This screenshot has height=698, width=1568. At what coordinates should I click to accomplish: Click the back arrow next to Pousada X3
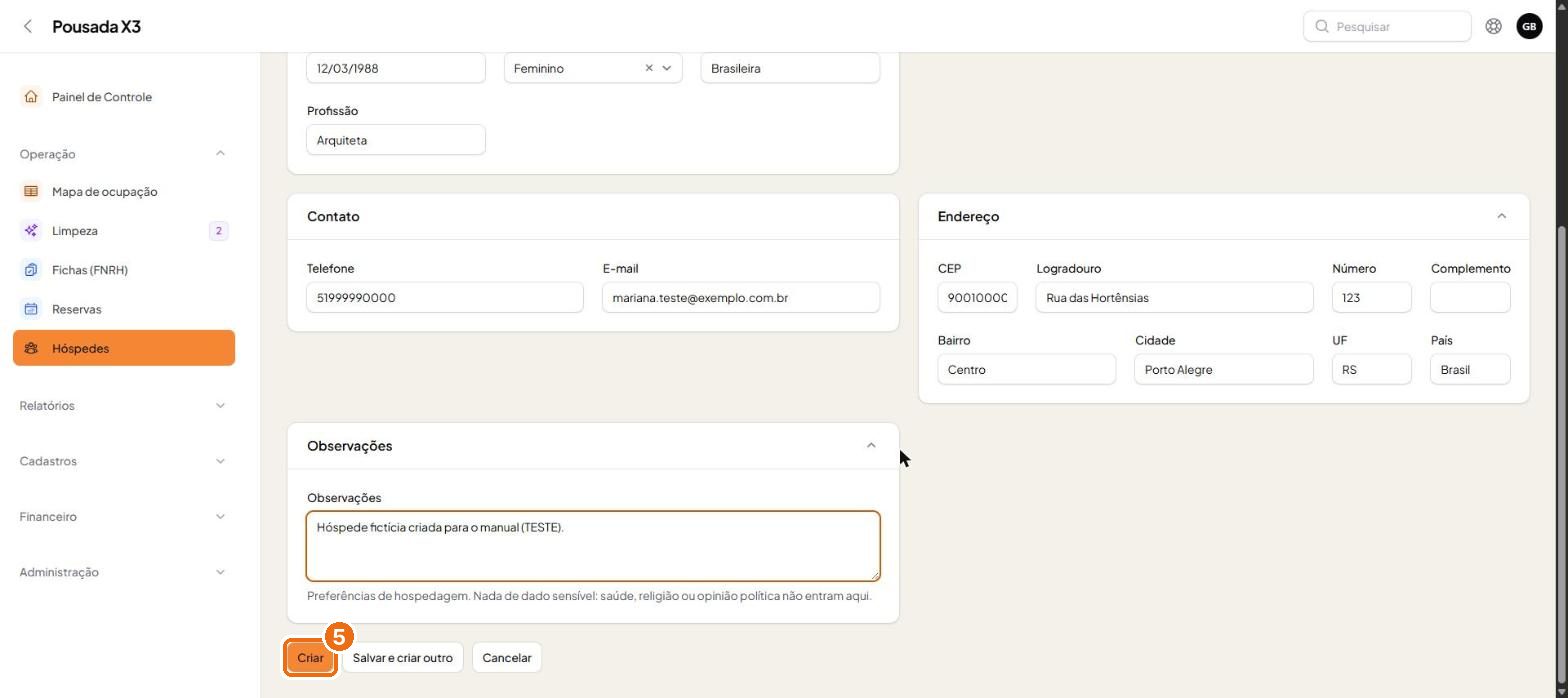[28, 26]
